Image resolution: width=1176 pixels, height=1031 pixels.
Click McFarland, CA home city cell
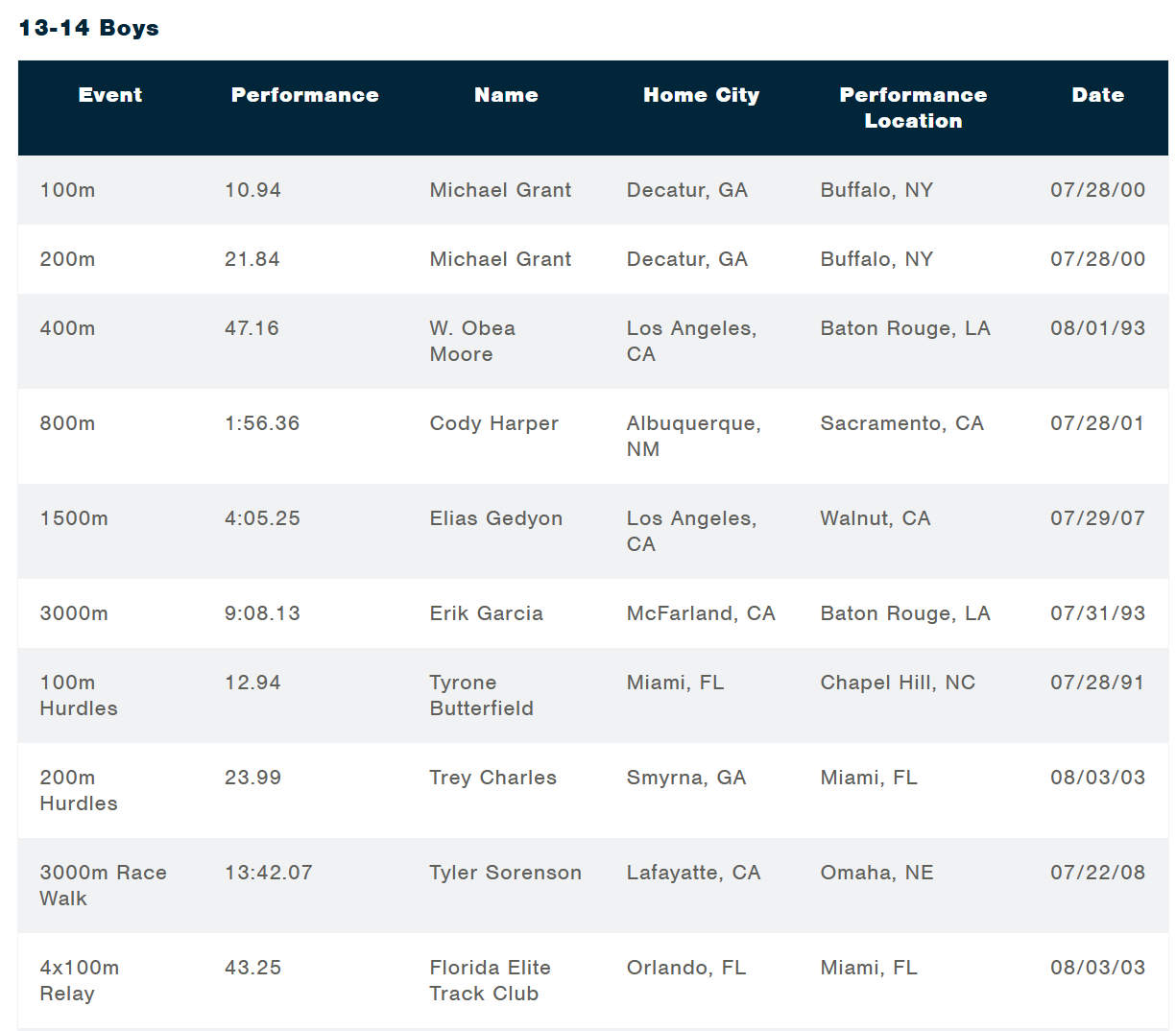(x=701, y=613)
